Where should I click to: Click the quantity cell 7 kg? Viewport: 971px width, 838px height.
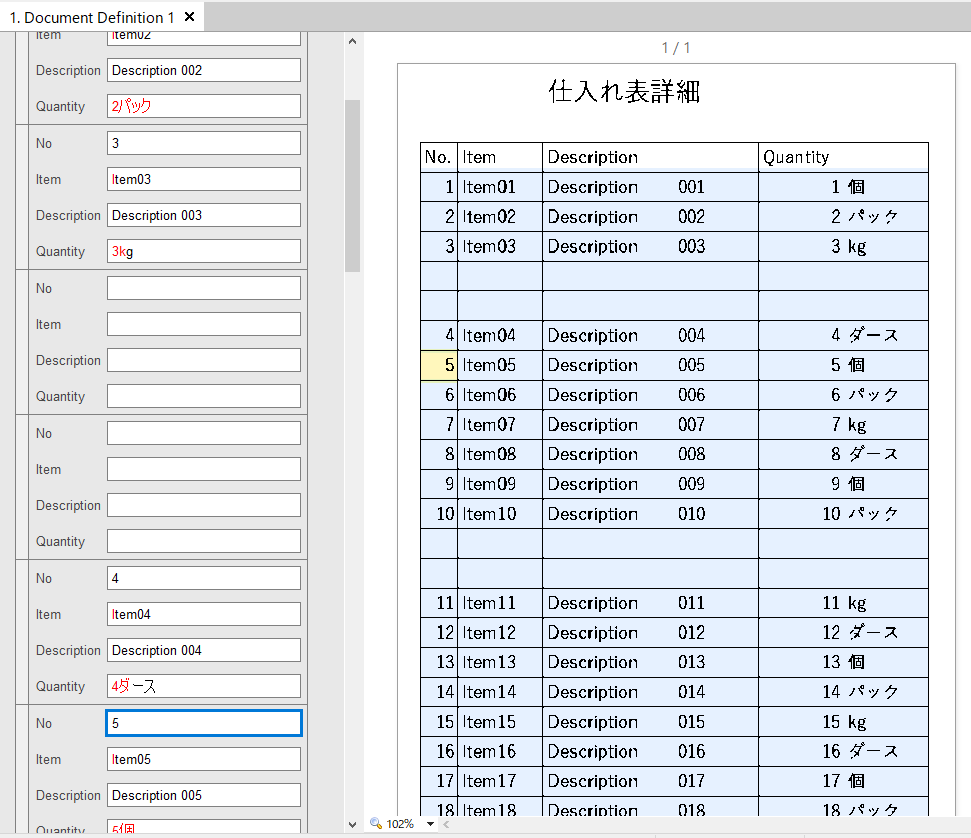(x=843, y=424)
